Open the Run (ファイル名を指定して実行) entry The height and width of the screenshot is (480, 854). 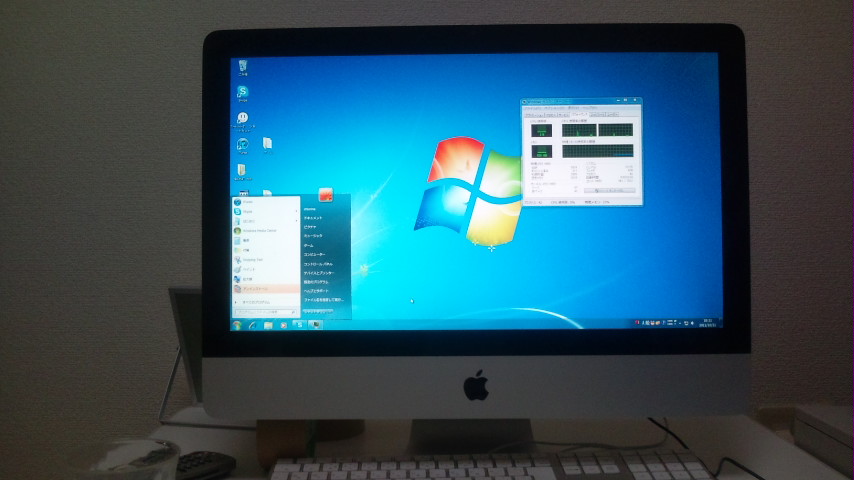coord(324,300)
